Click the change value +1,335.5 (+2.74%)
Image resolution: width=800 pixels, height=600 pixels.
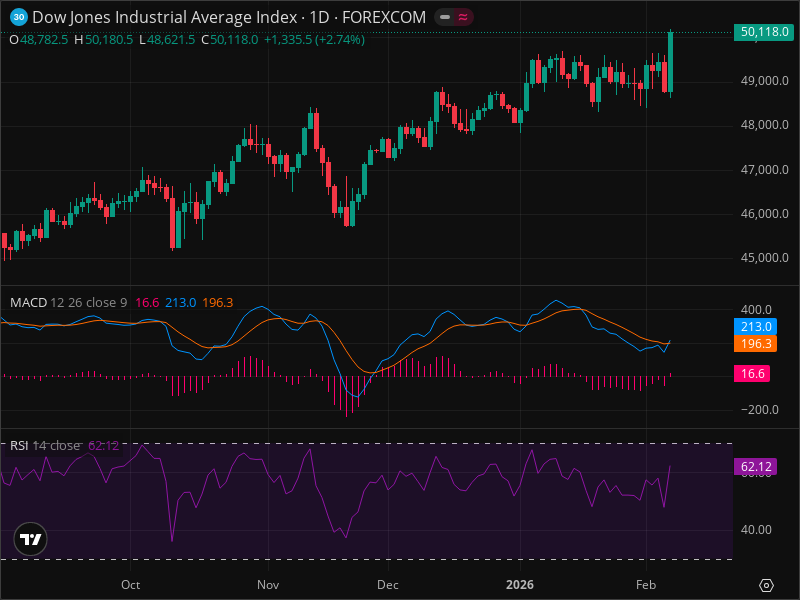tap(314, 40)
